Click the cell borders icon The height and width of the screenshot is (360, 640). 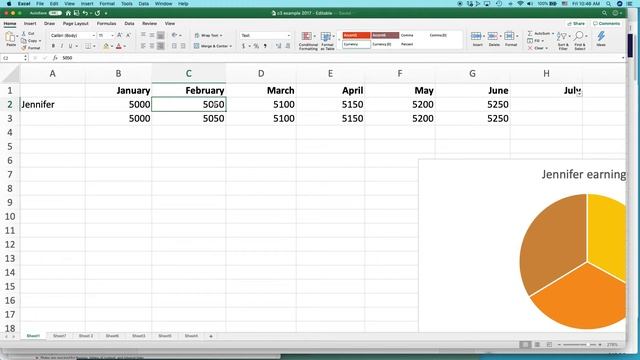(88, 46)
